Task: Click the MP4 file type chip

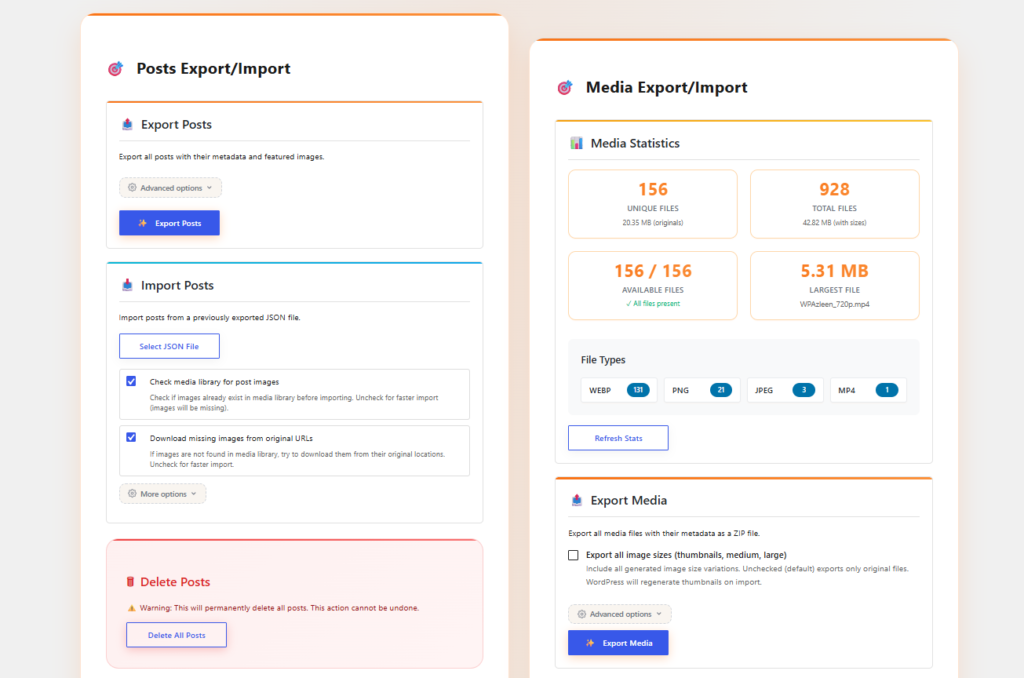Action: [x=868, y=391]
